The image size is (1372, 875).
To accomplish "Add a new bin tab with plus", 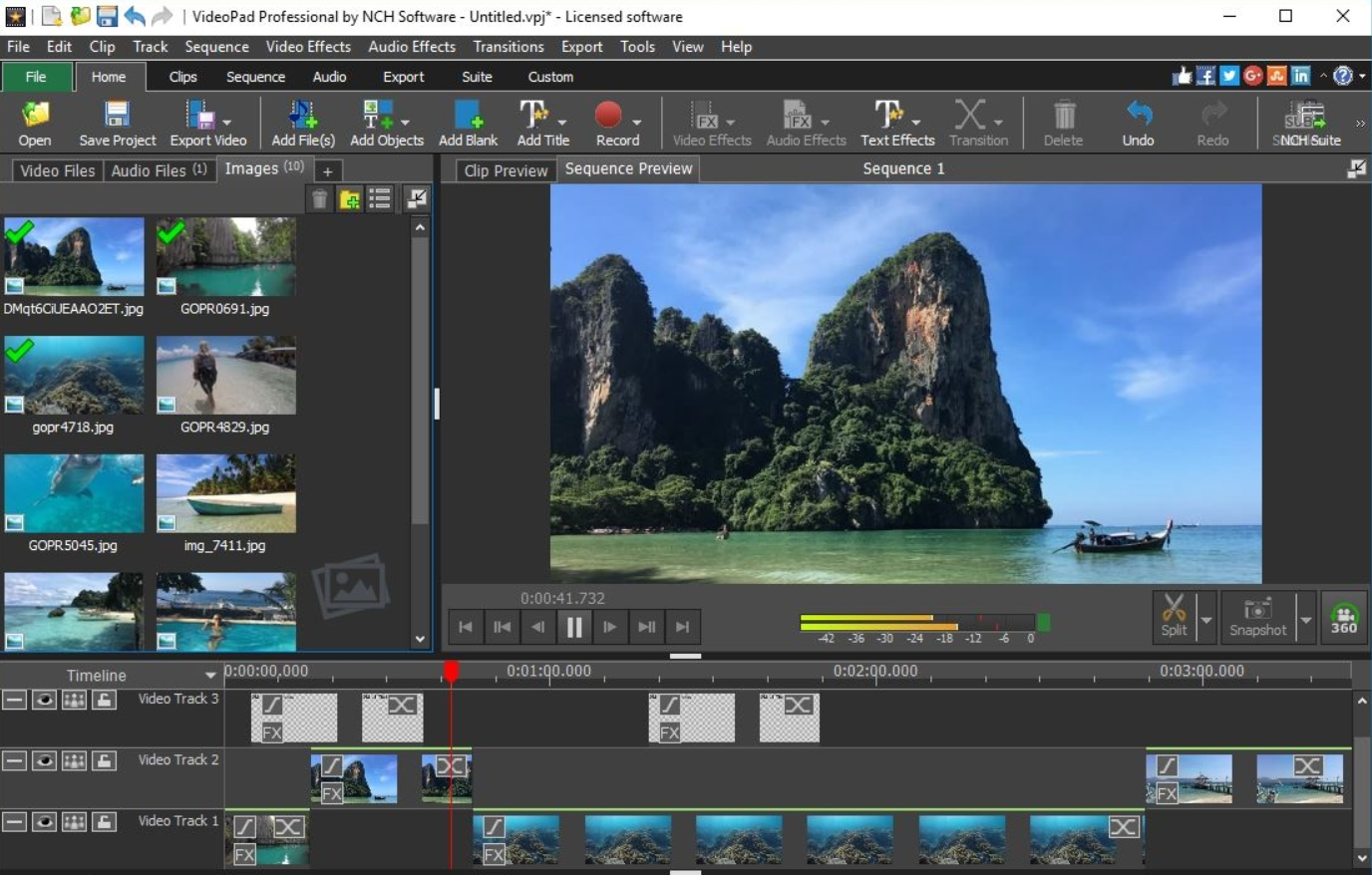I will coord(327,171).
